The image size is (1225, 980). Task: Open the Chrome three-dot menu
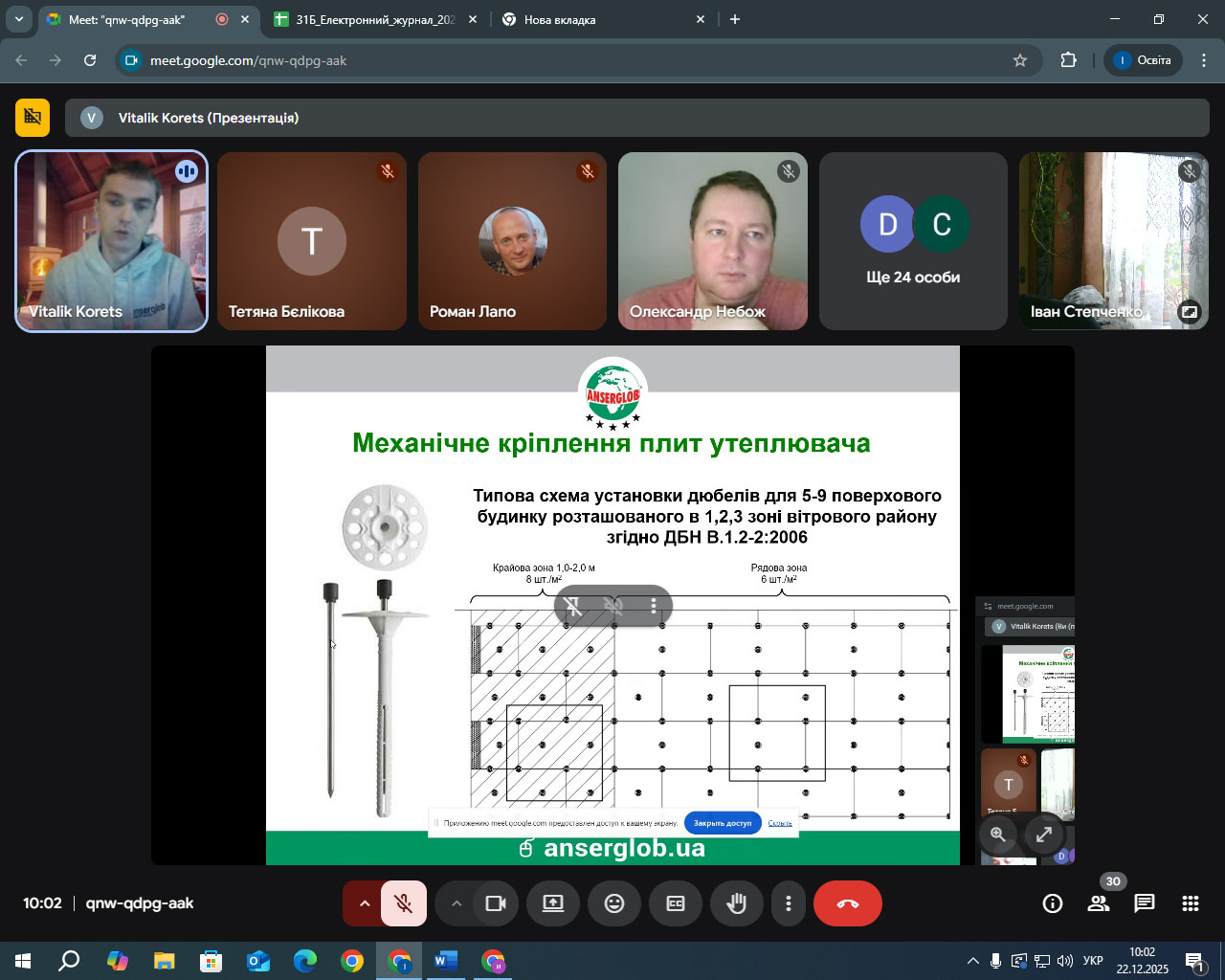point(1204,60)
